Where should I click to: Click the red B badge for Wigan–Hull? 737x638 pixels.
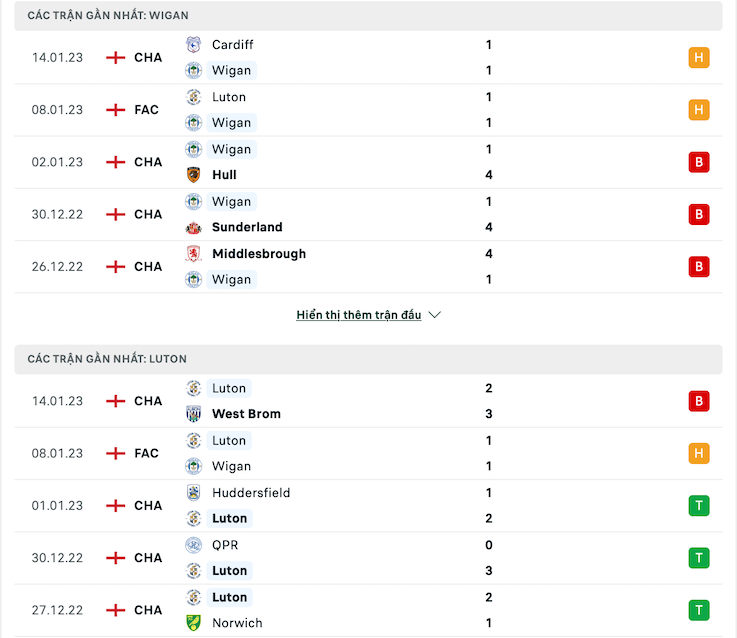click(698, 162)
